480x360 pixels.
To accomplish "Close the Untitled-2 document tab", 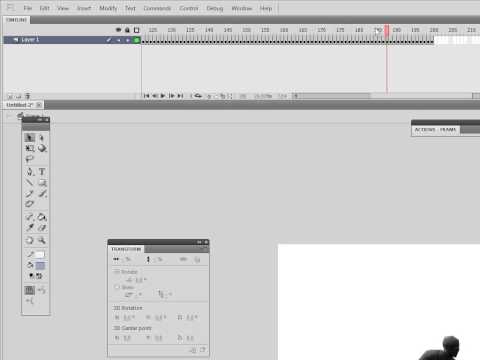I will [39, 105].
